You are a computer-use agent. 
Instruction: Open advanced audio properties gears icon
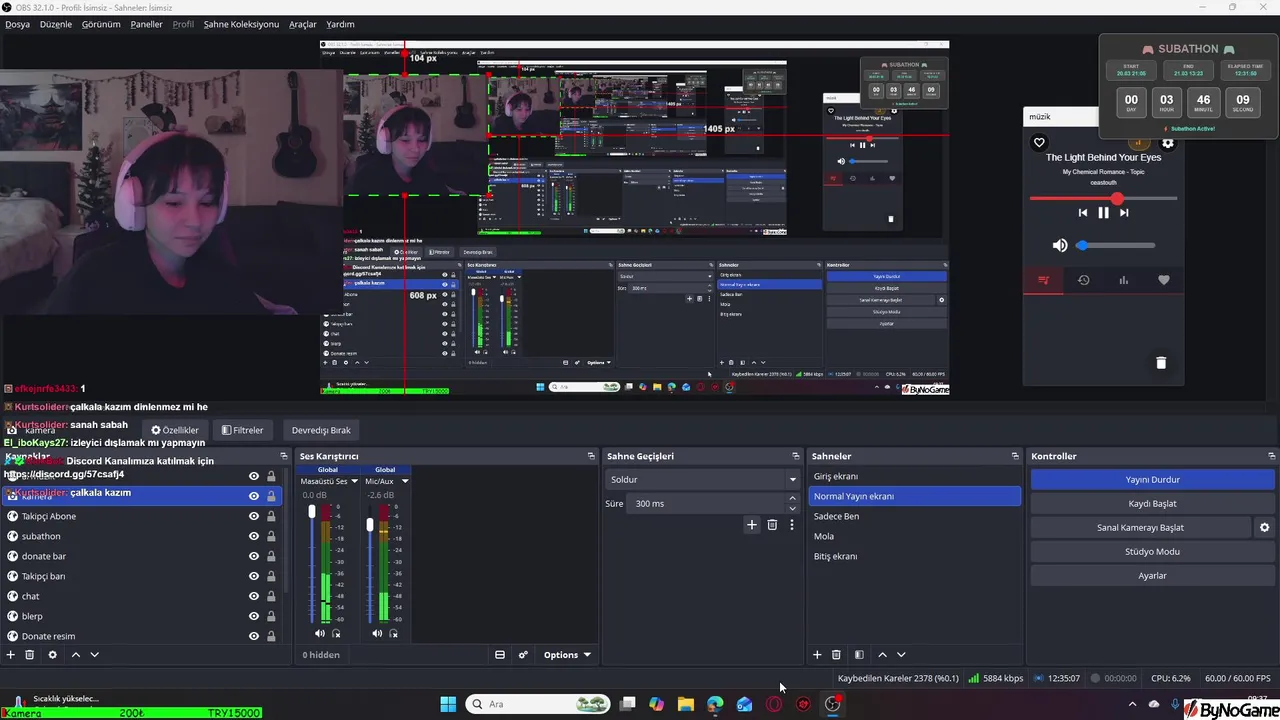[522, 655]
